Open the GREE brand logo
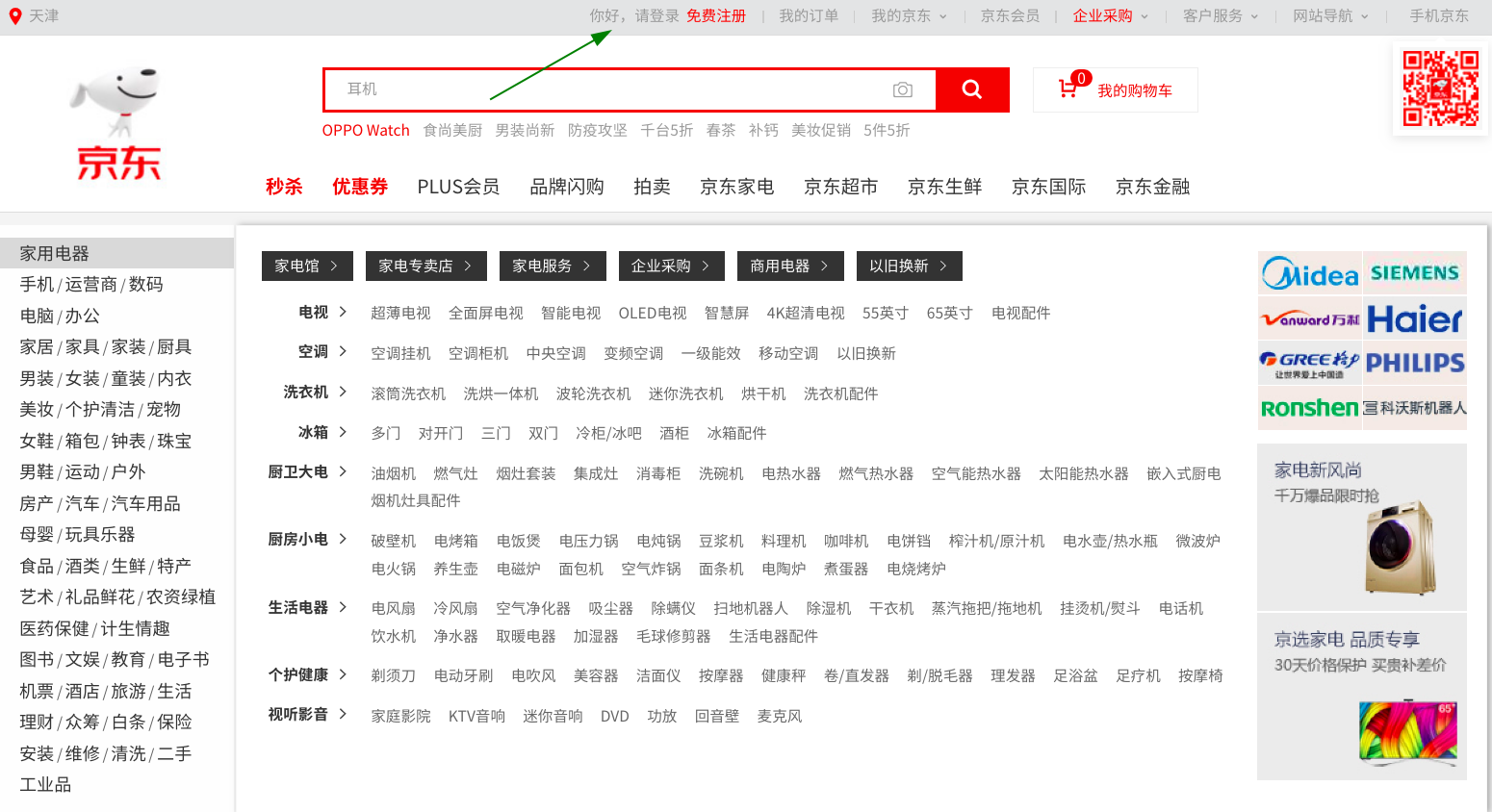 1310,363
